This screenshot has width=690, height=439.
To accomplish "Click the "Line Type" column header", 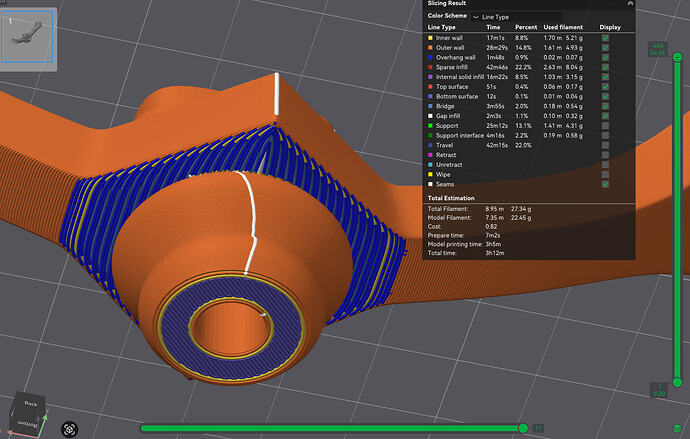I will [441, 27].
